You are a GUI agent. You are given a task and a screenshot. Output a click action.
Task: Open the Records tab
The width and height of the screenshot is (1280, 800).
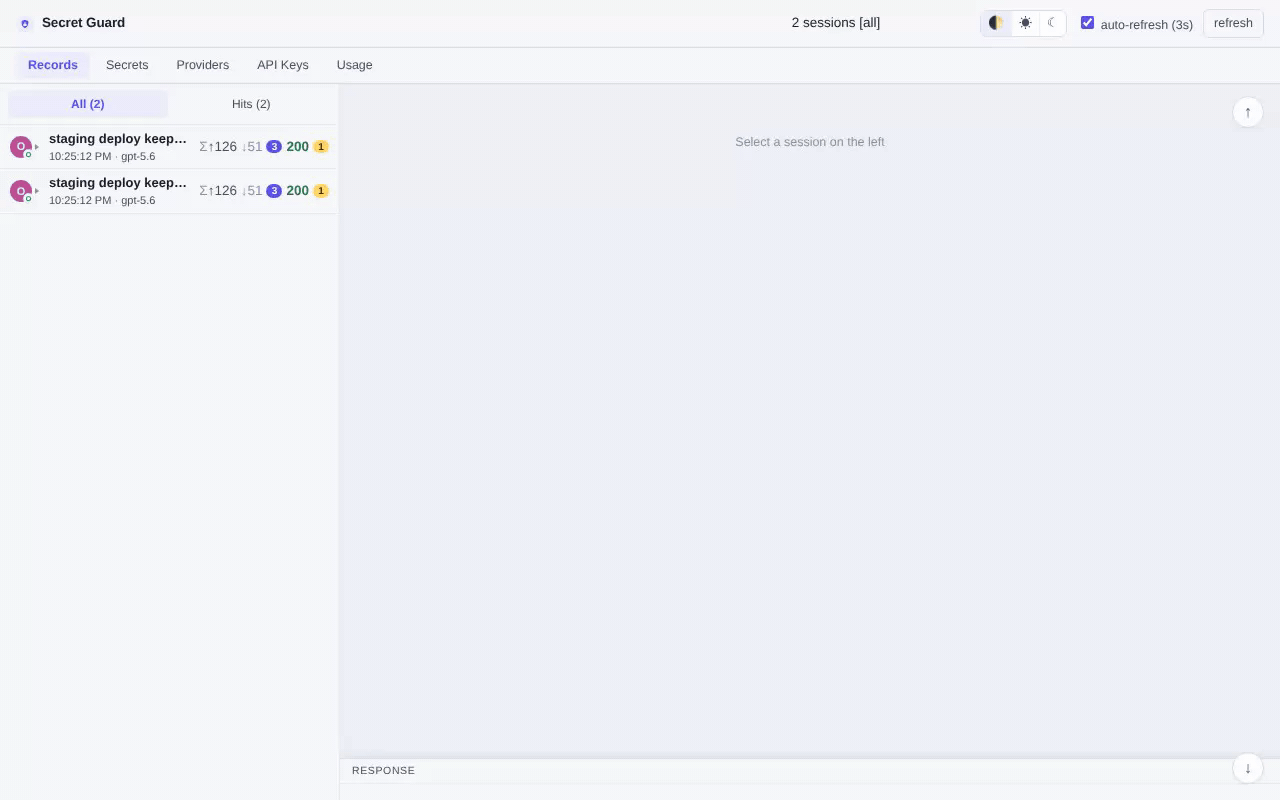[x=53, y=65]
